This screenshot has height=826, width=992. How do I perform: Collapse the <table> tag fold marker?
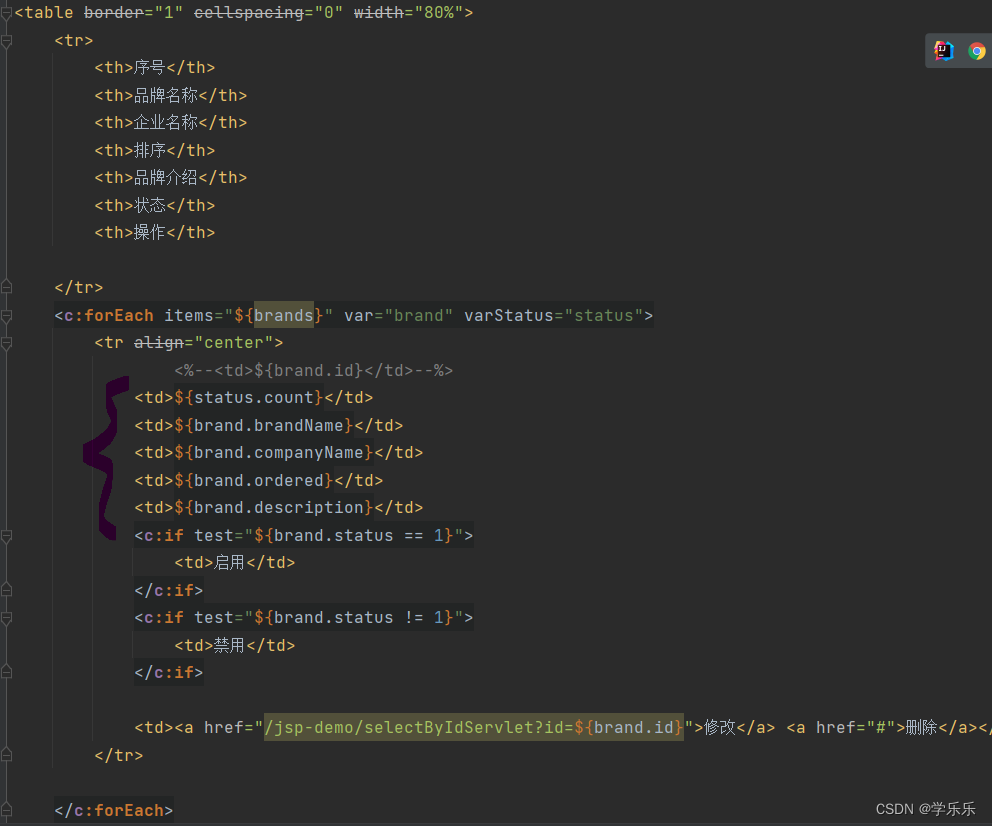click(x=6, y=13)
